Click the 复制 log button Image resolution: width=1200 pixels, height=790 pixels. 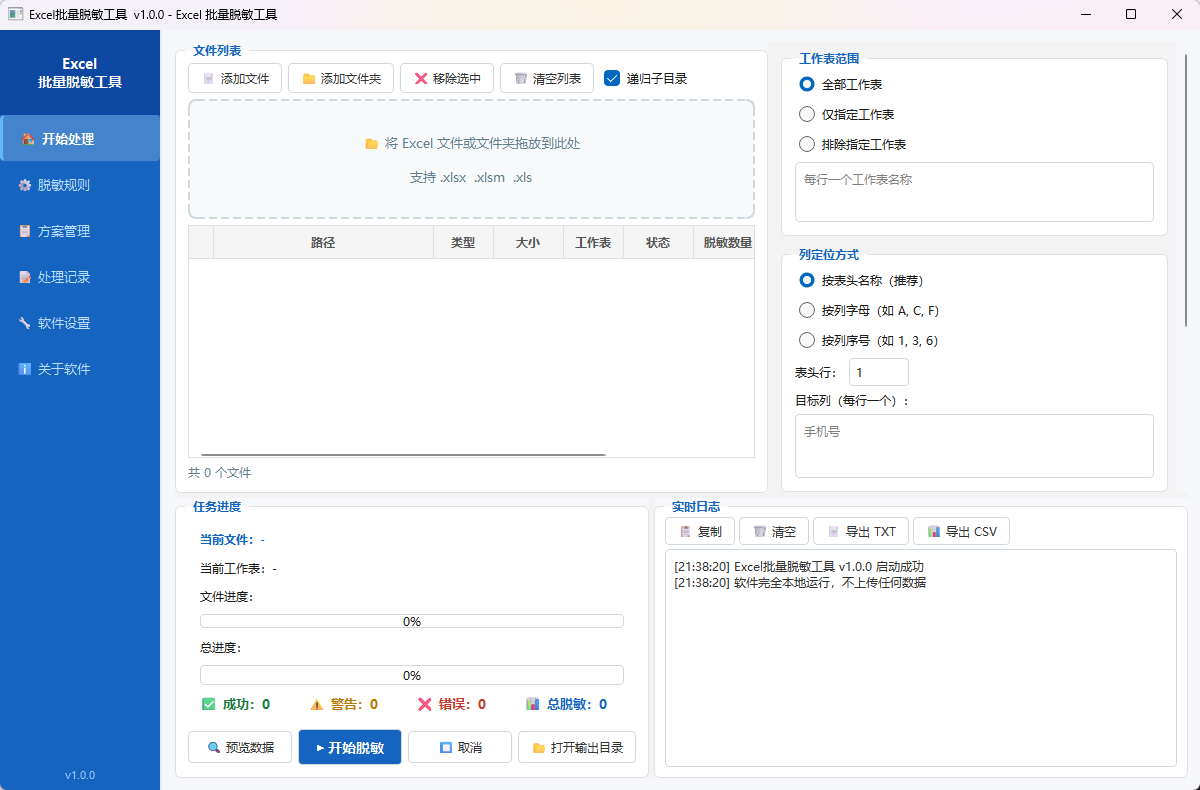[700, 532]
